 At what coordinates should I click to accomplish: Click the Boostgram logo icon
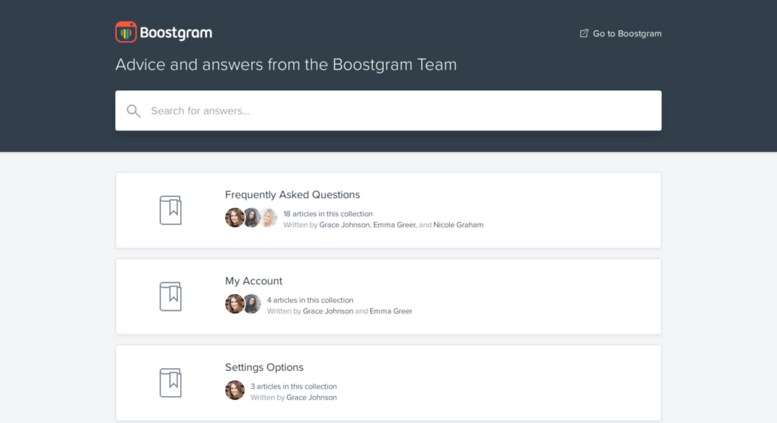tap(126, 32)
